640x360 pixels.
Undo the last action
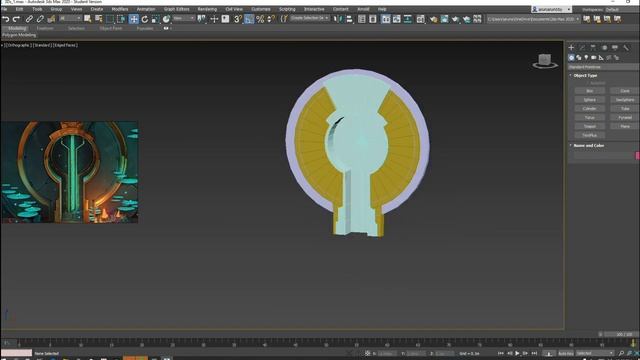(x=6, y=19)
